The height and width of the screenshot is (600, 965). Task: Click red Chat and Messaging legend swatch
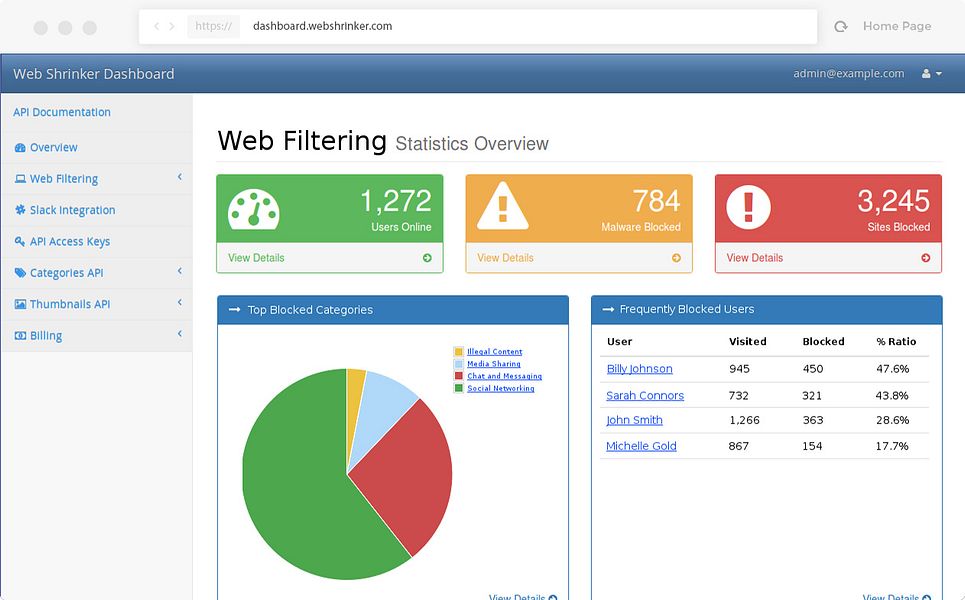coord(458,376)
